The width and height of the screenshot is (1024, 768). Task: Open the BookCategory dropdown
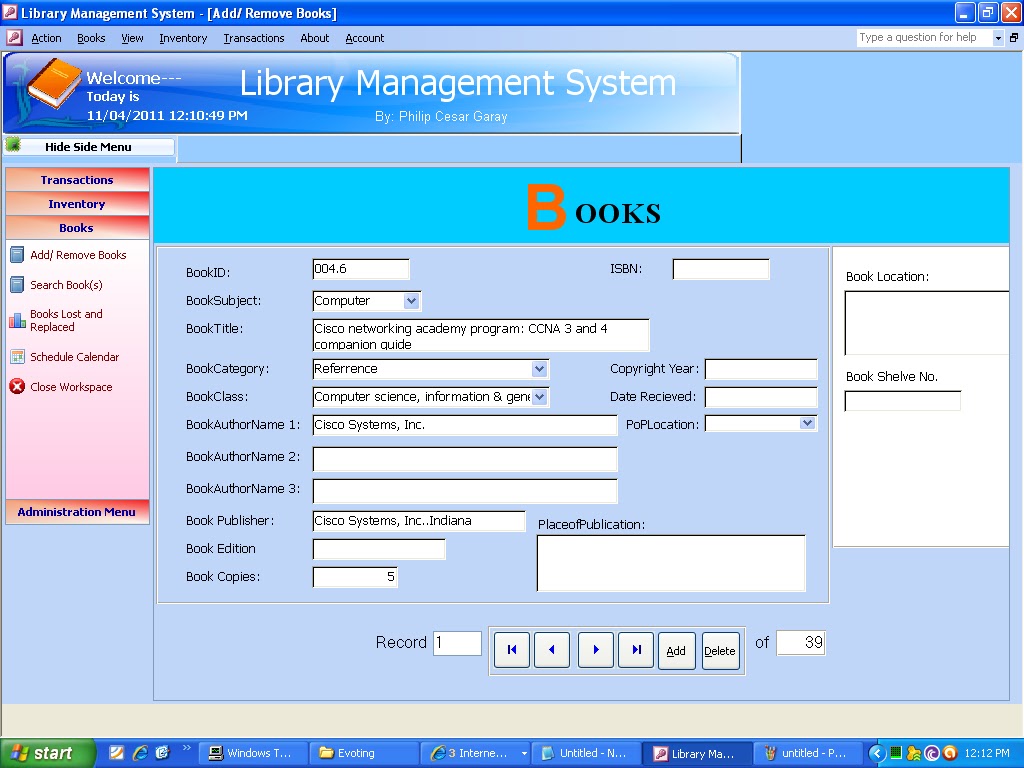tap(539, 369)
